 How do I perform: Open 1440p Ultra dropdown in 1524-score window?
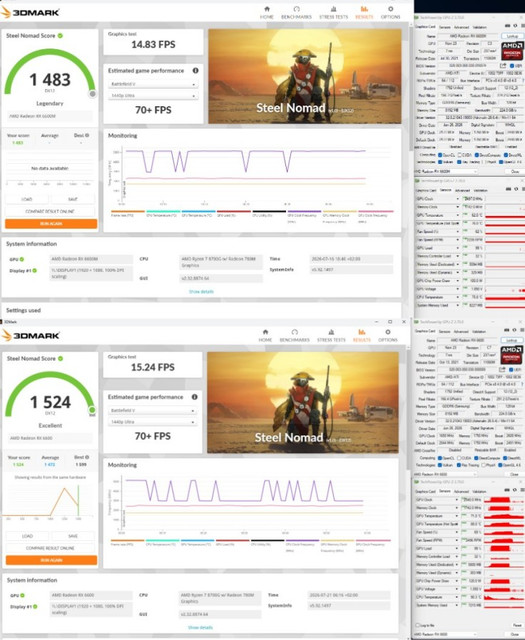[152, 422]
